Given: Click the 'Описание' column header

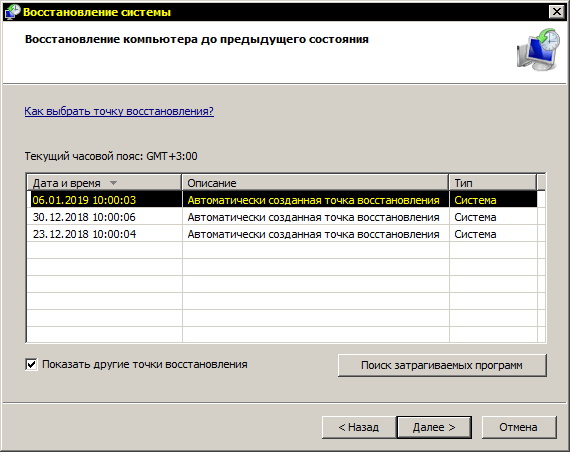Looking at the screenshot, I should click(x=315, y=183).
